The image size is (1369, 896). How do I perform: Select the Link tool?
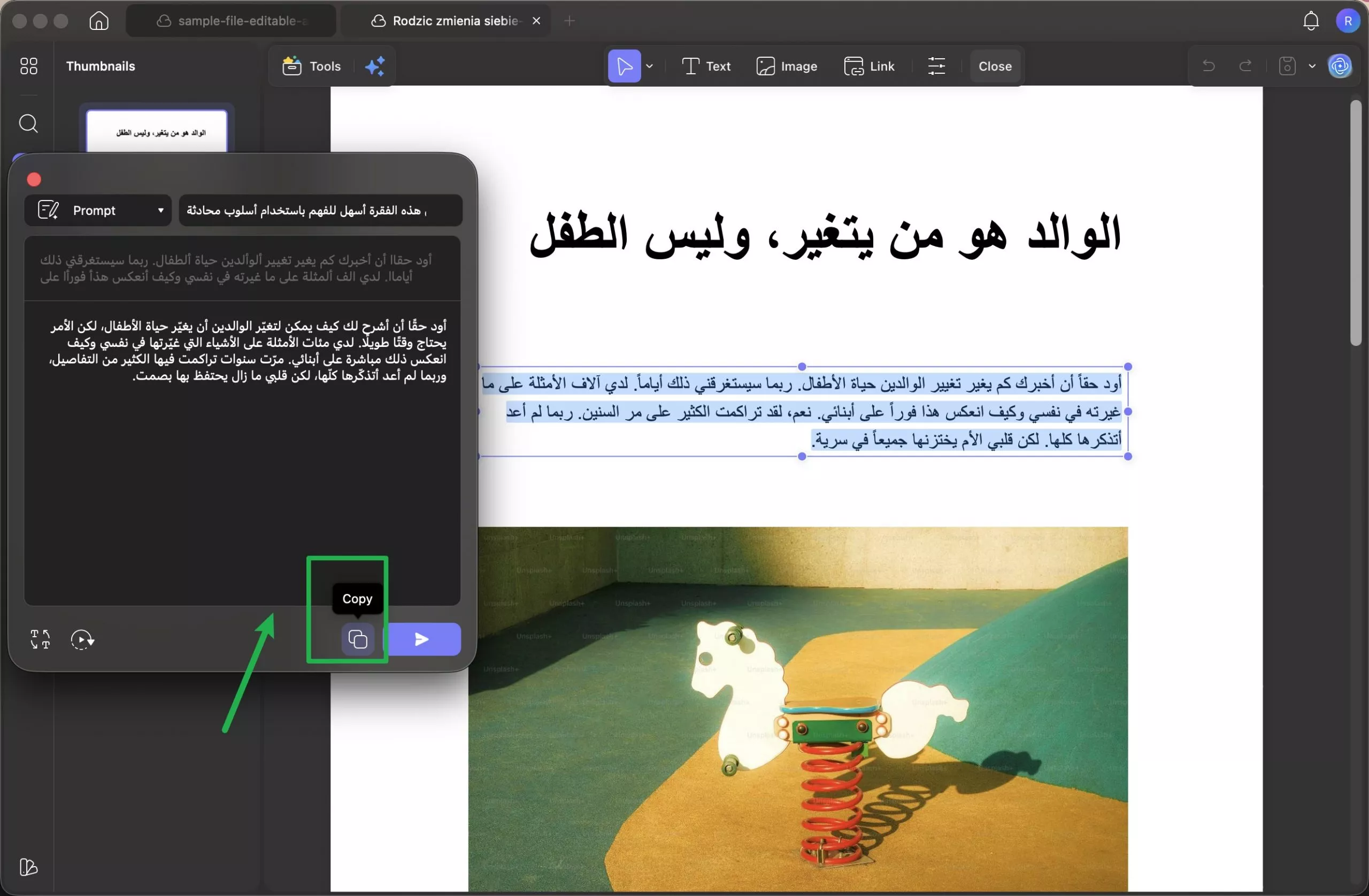click(x=869, y=66)
